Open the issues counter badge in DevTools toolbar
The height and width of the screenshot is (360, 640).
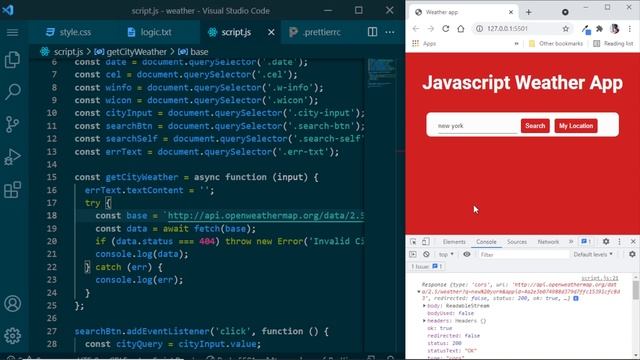click(x=586, y=242)
